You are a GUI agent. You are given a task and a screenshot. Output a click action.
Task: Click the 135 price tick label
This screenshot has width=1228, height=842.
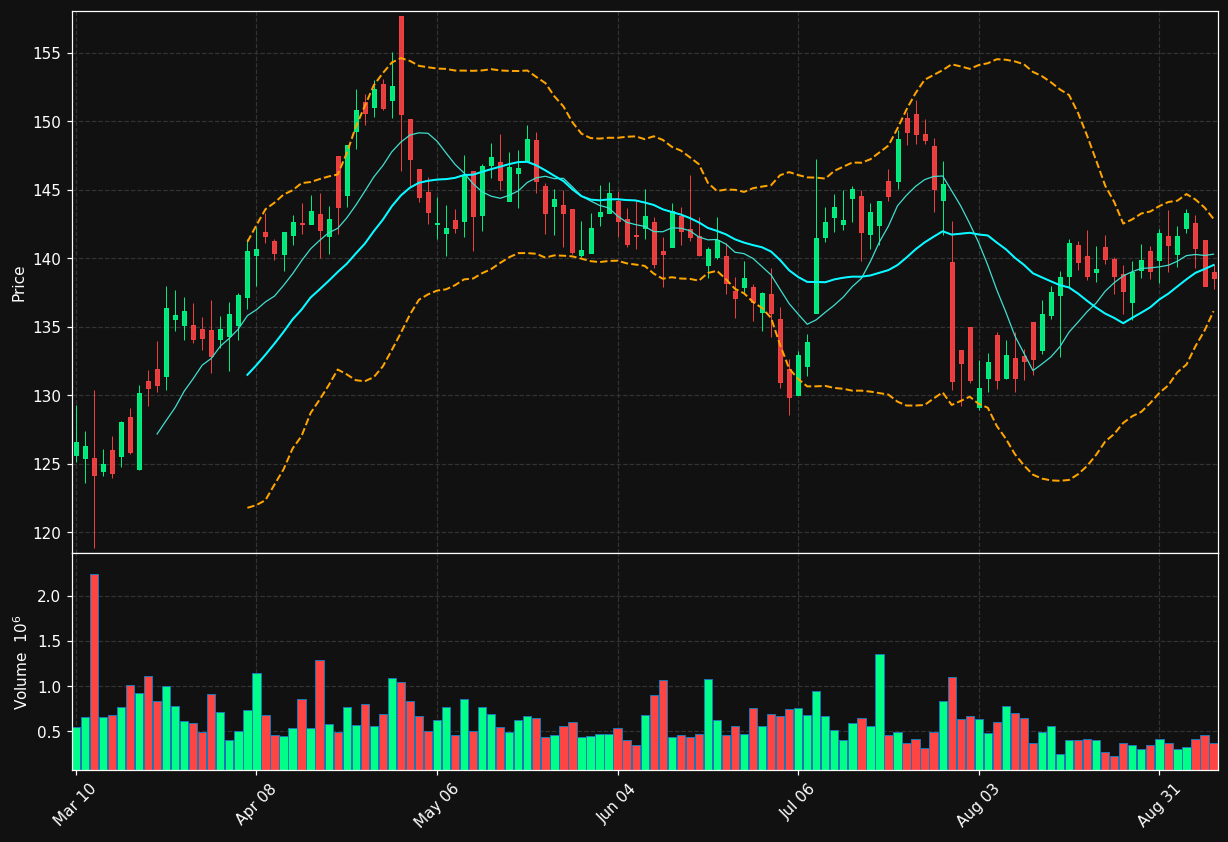pos(49,328)
